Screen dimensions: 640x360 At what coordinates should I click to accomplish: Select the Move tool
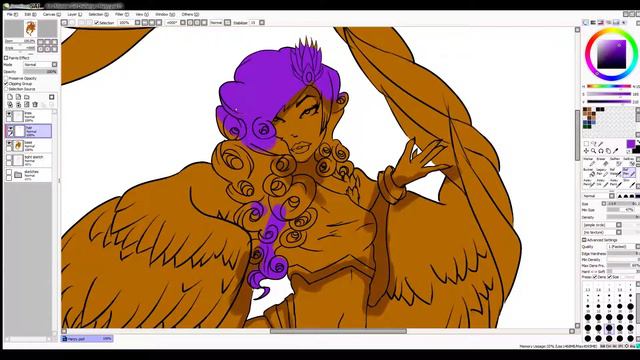(586, 151)
